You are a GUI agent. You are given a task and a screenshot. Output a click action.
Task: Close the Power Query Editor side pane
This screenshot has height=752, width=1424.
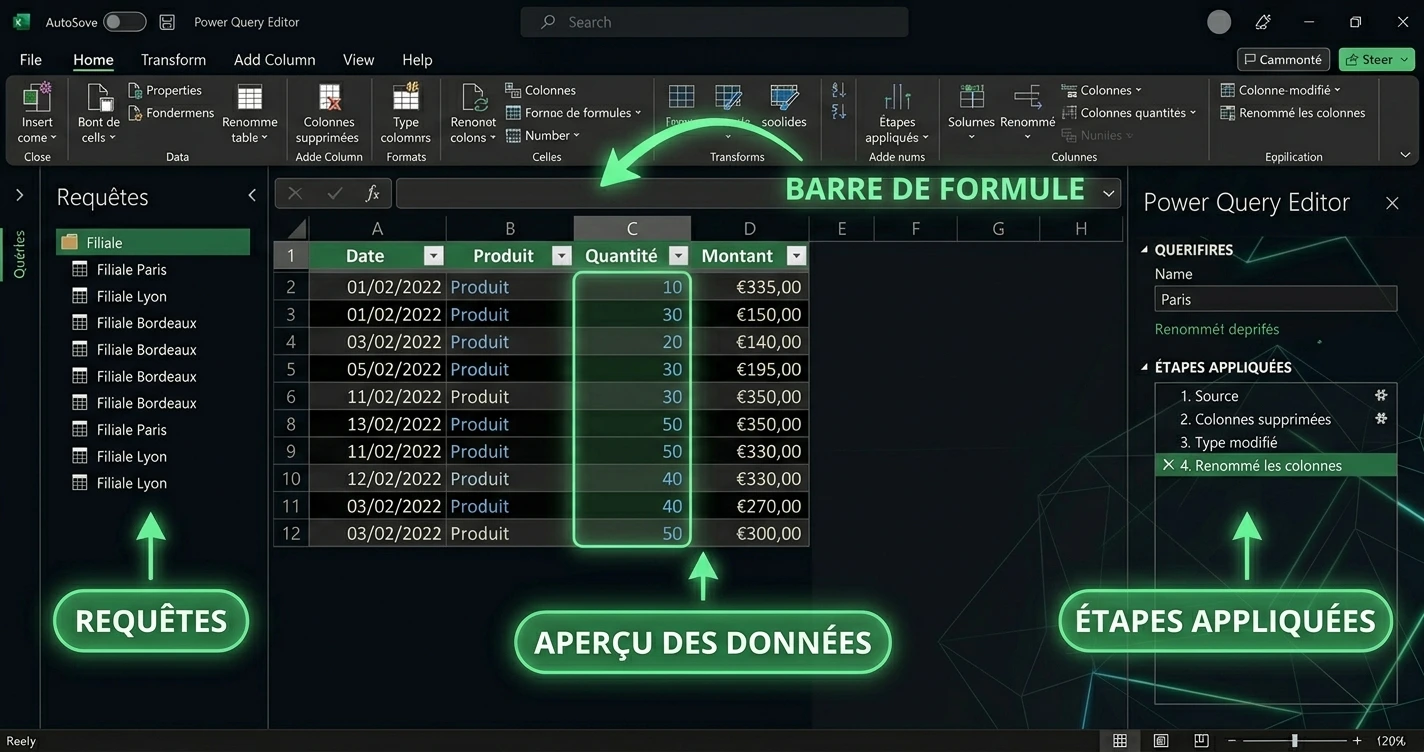(x=1392, y=203)
